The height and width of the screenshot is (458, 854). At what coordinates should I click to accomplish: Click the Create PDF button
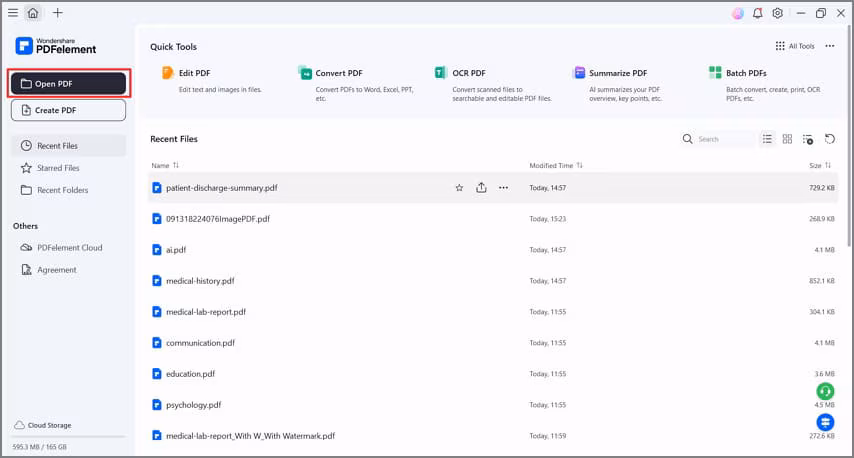coord(69,110)
